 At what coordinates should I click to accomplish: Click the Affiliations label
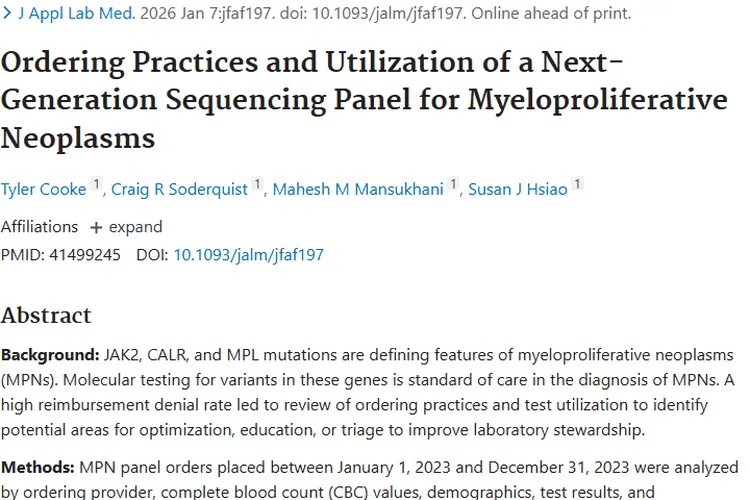pos(39,227)
